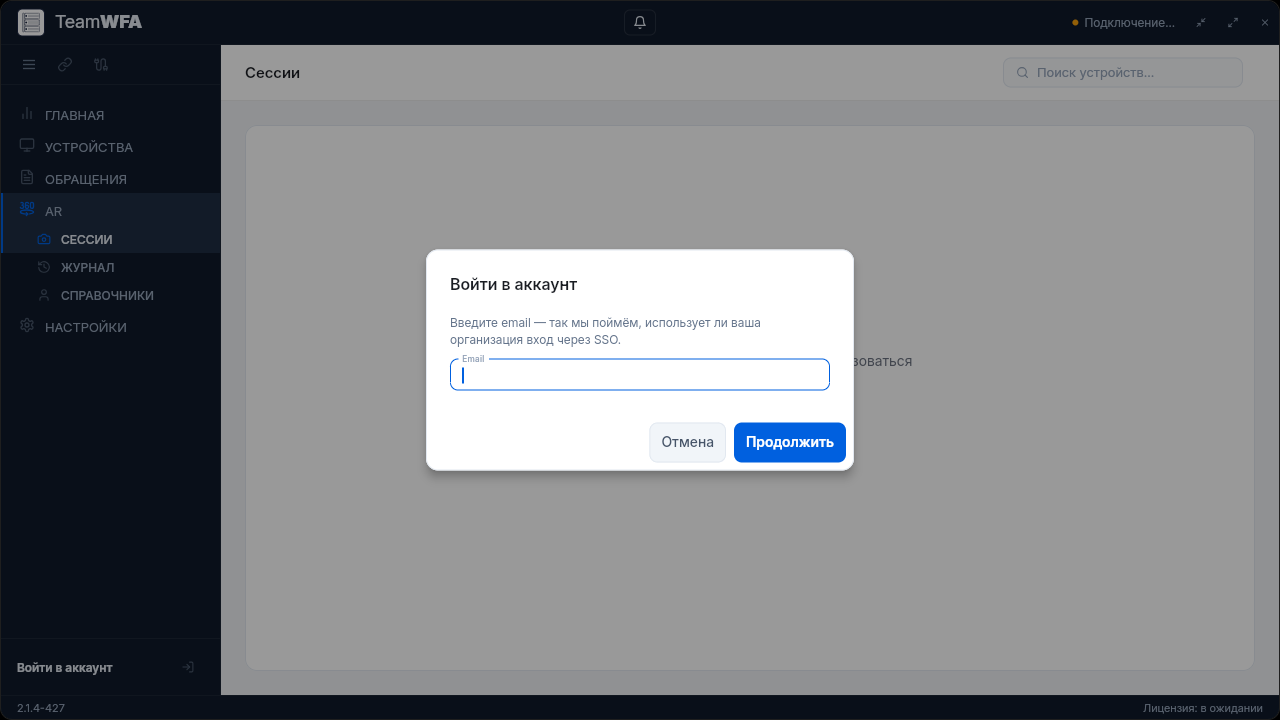Open the notifications bell
Viewport: 1280px width, 720px height.
point(640,22)
